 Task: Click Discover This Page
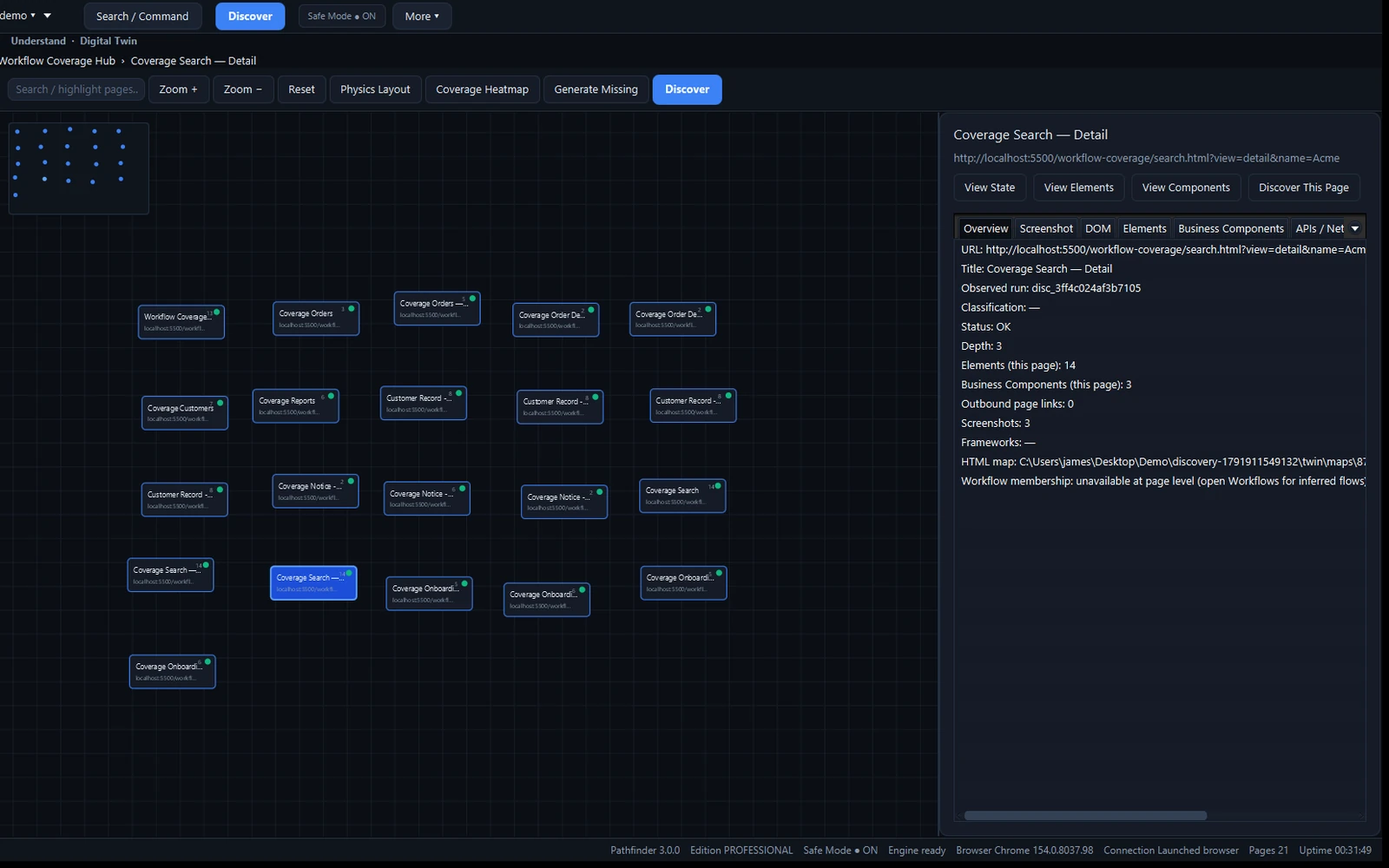point(1304,187)
